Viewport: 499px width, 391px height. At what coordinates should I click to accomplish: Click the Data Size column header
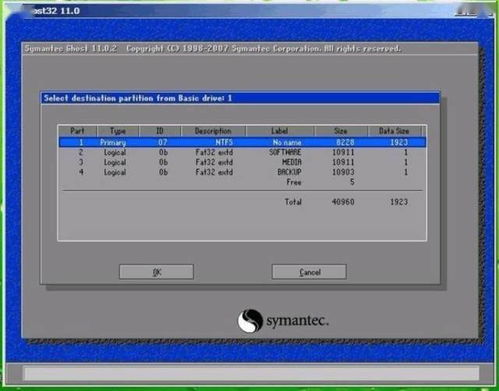[x=394, y=131]
